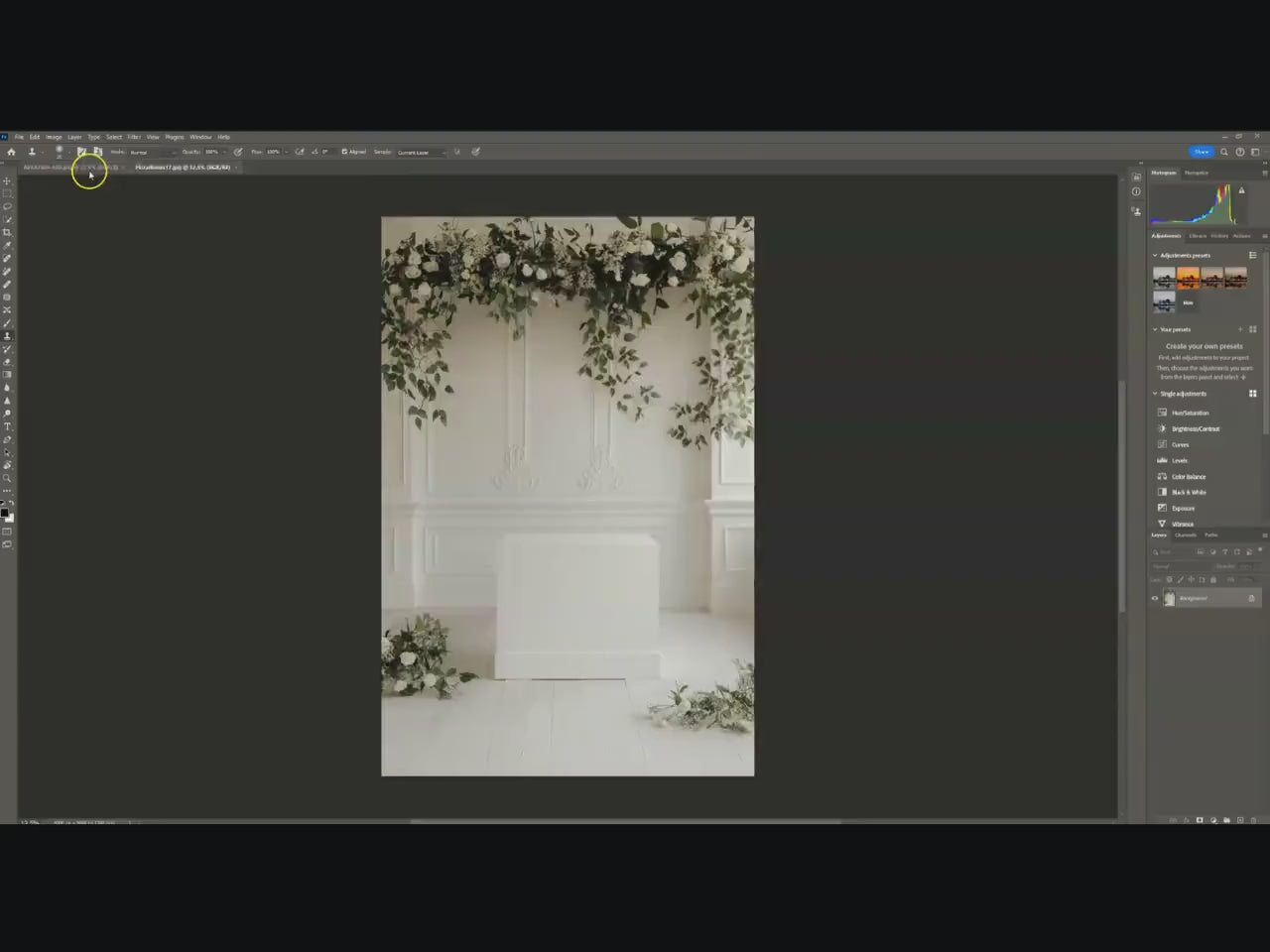The width and height of the screenshot is (1270, 952).
Task: Add a preset via the Your presets plus button
Action: [x=1239, y=328]
